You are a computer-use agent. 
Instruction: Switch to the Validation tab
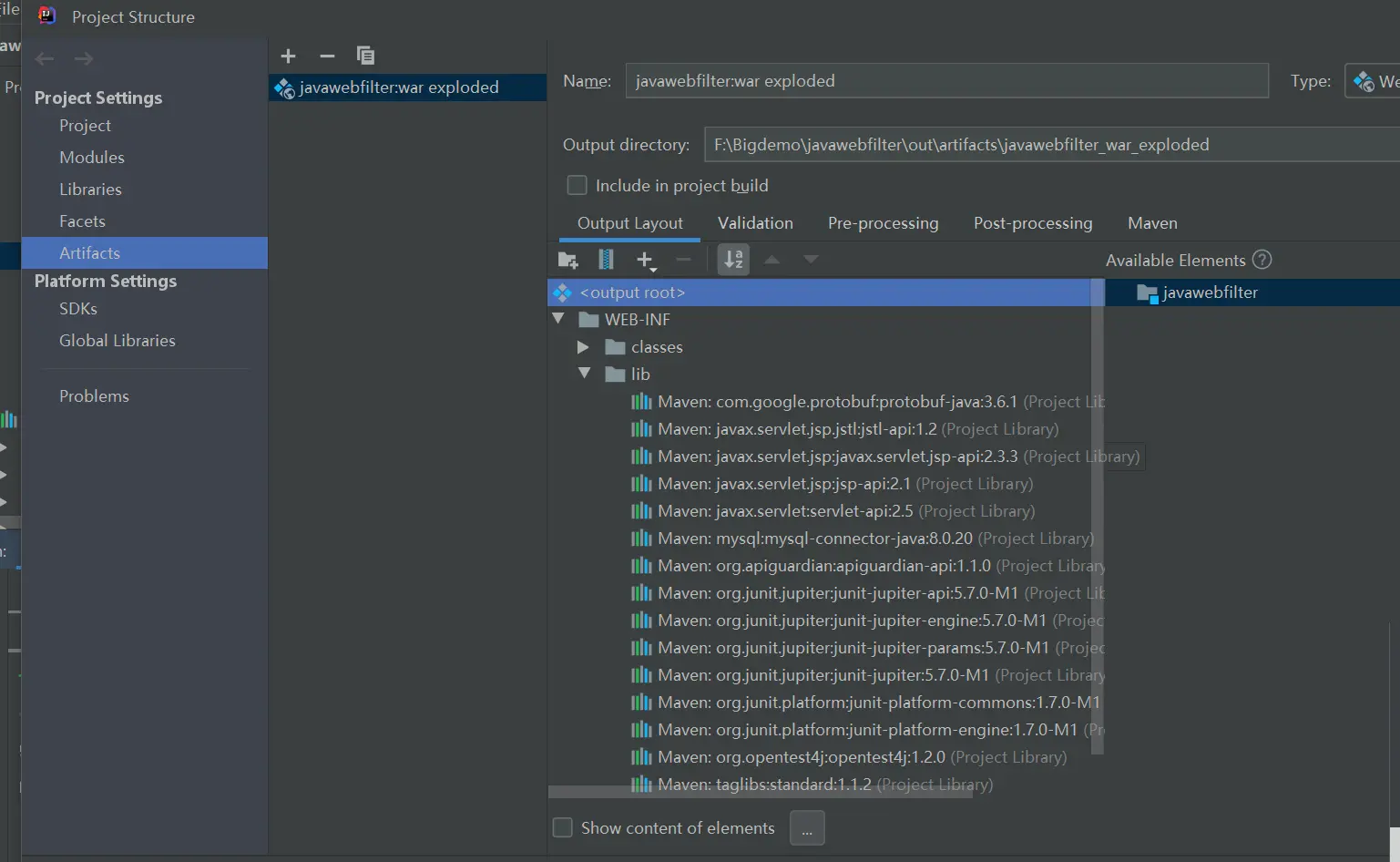click(755, 223)
